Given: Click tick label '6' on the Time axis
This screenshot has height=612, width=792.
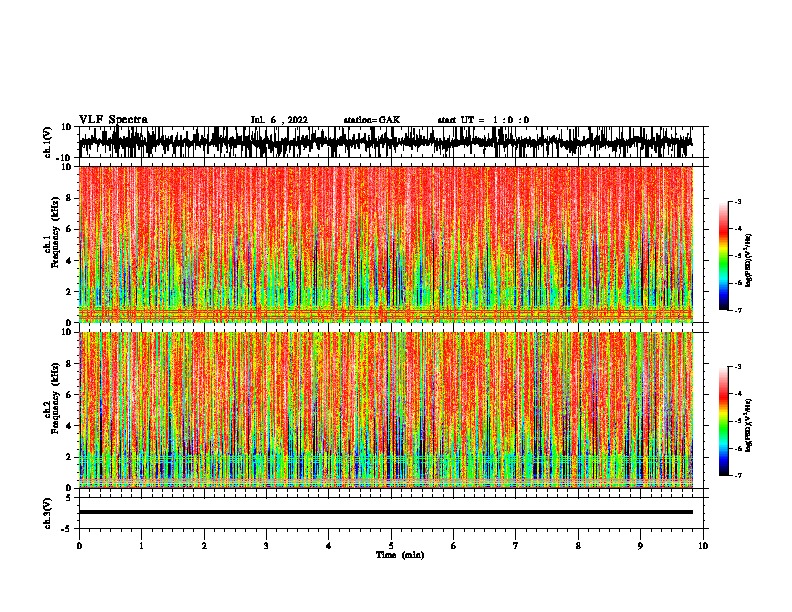Looking at the screenshot, I should [x=454, y=546].
